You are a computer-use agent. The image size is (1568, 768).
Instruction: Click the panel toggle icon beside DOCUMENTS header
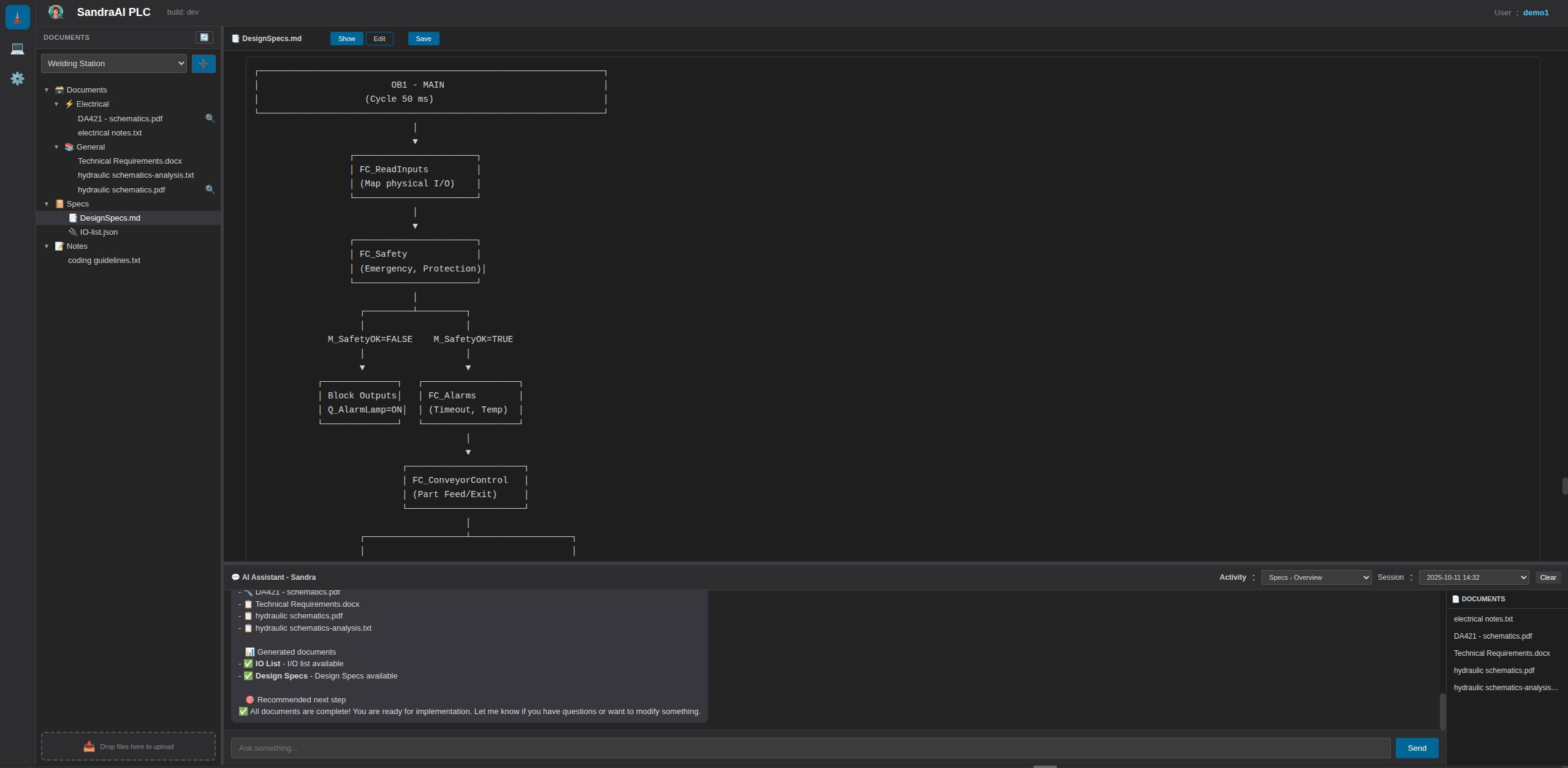204,37
